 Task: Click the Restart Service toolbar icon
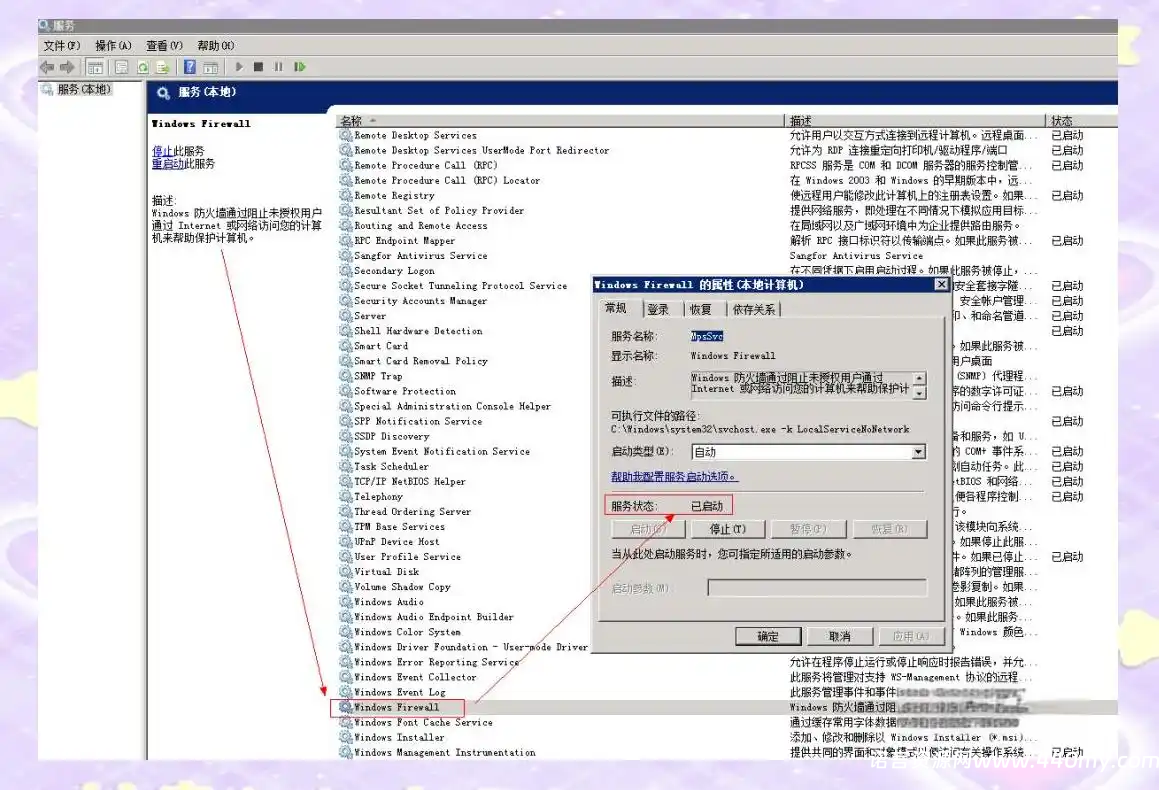[299, 67]
